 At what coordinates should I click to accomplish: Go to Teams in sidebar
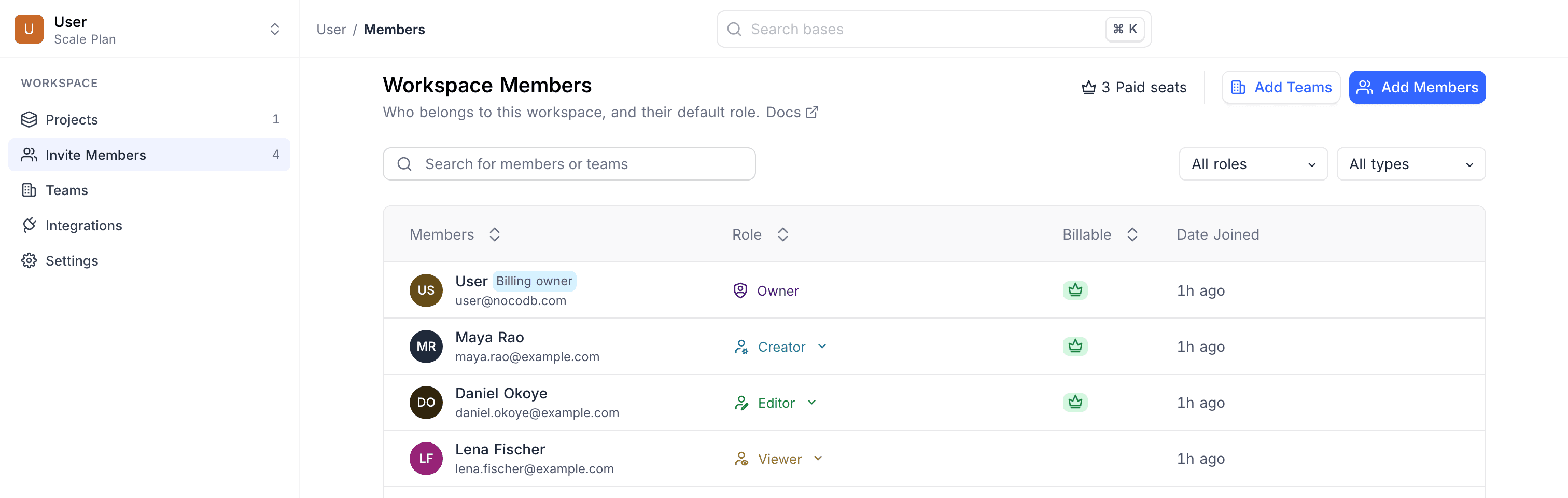[149, 190]
